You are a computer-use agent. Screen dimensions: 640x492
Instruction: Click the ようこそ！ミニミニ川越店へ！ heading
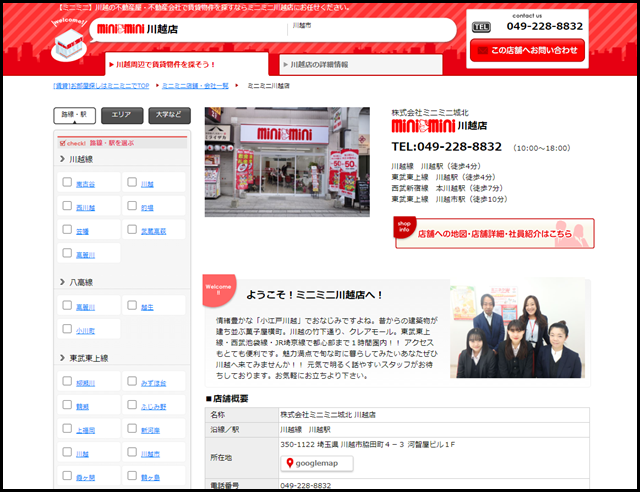click(314, 295)
